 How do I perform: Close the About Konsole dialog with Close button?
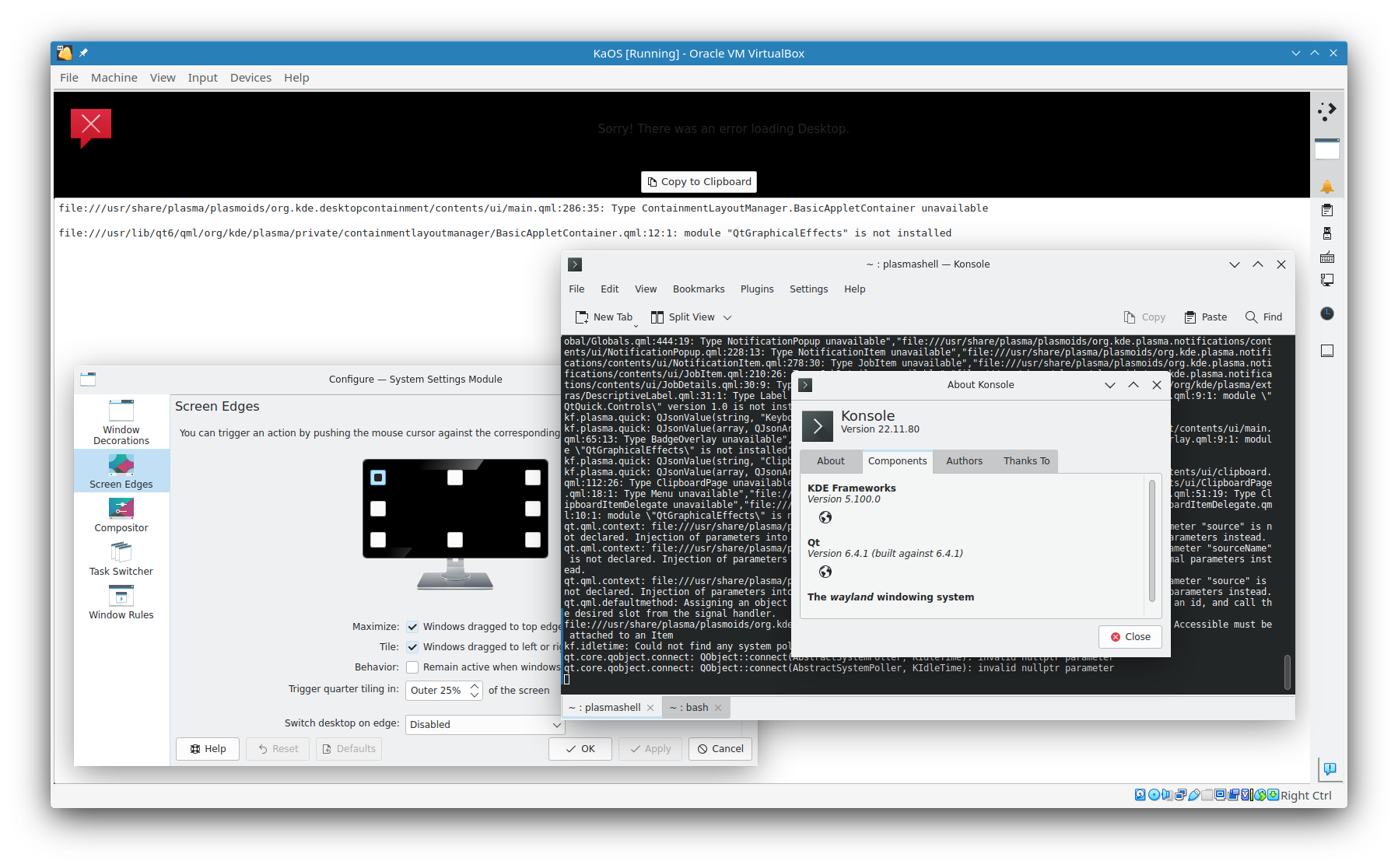[1130, 637]
